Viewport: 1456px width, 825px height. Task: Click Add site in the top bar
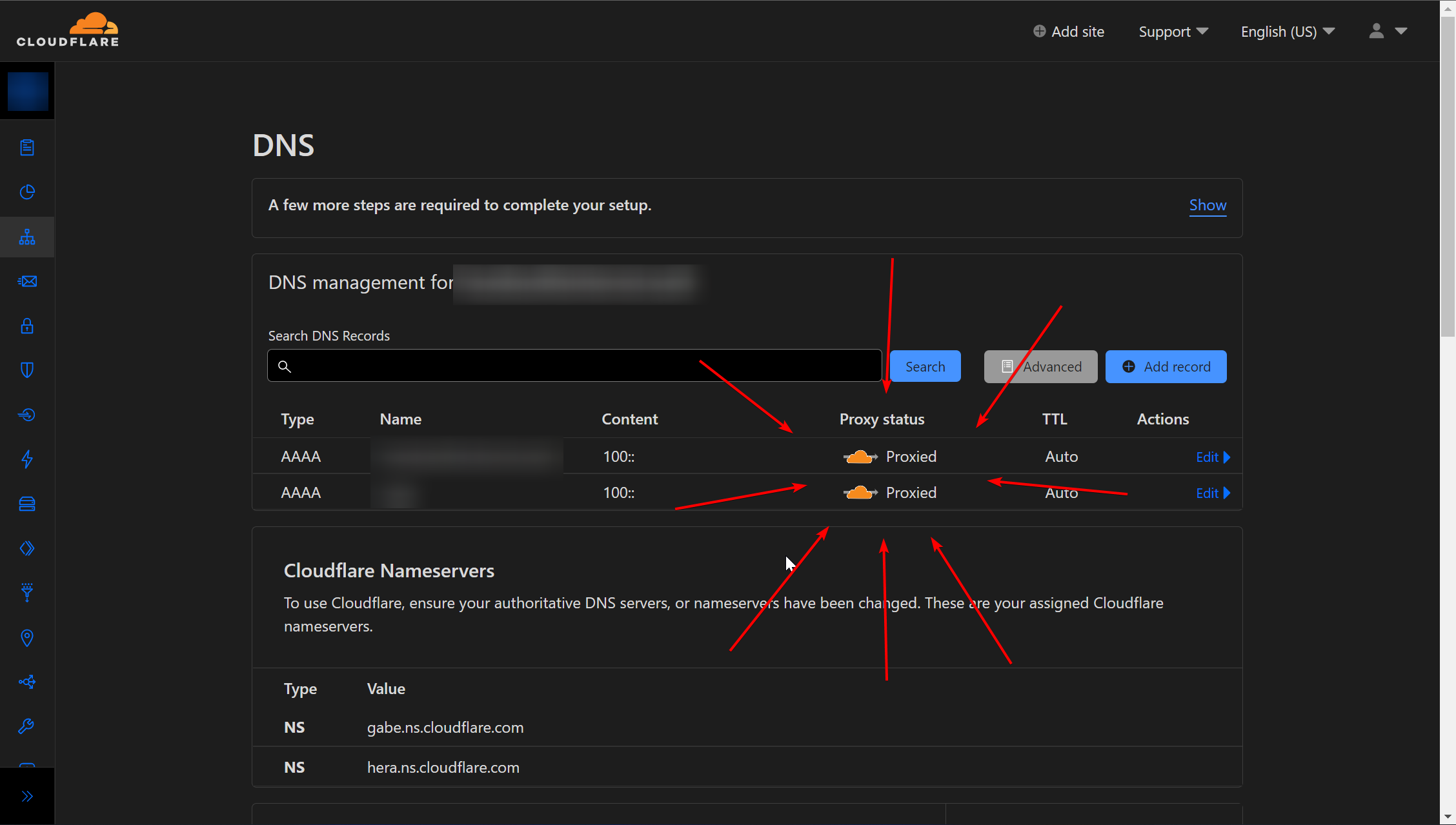tap(1068, 31)
